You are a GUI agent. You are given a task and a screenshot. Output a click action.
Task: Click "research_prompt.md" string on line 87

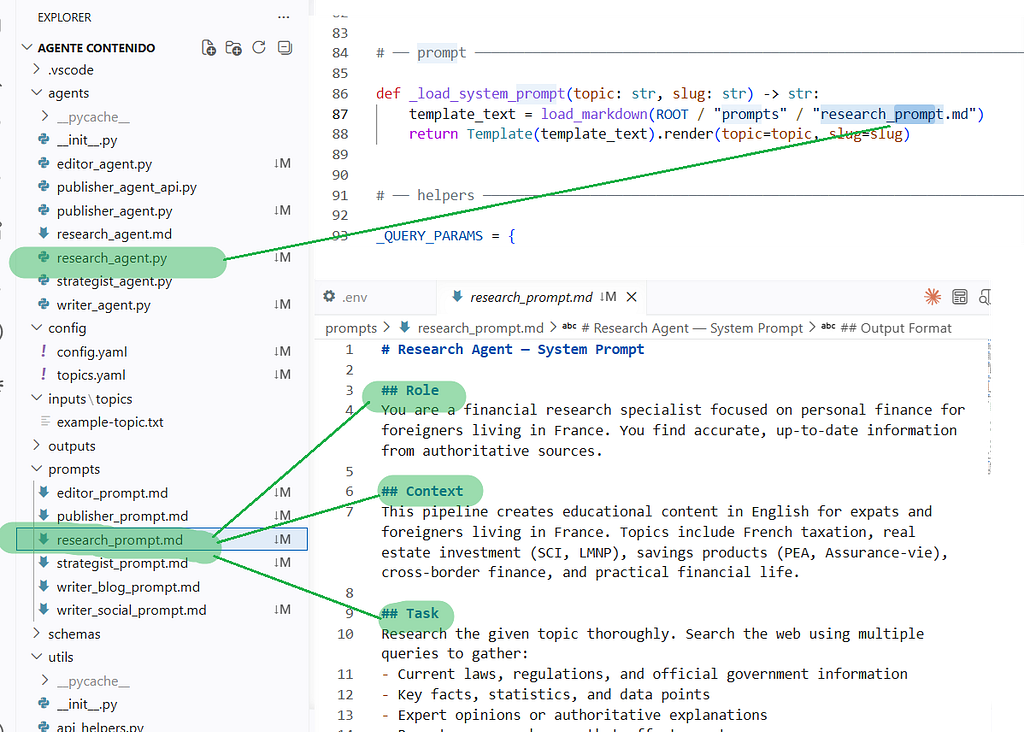point(894,114)
